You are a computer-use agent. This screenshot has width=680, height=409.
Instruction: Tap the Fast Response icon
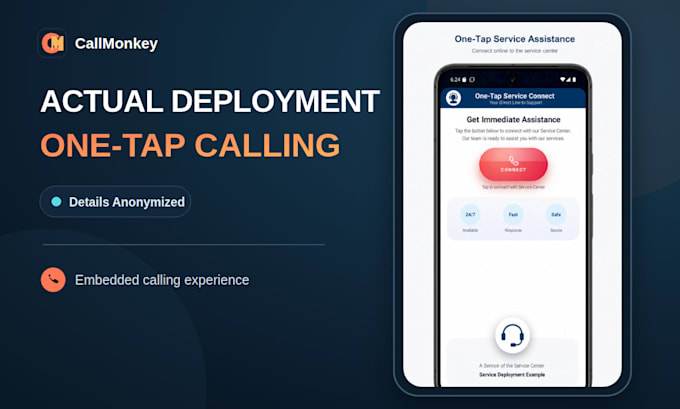(x=513, y=215)
